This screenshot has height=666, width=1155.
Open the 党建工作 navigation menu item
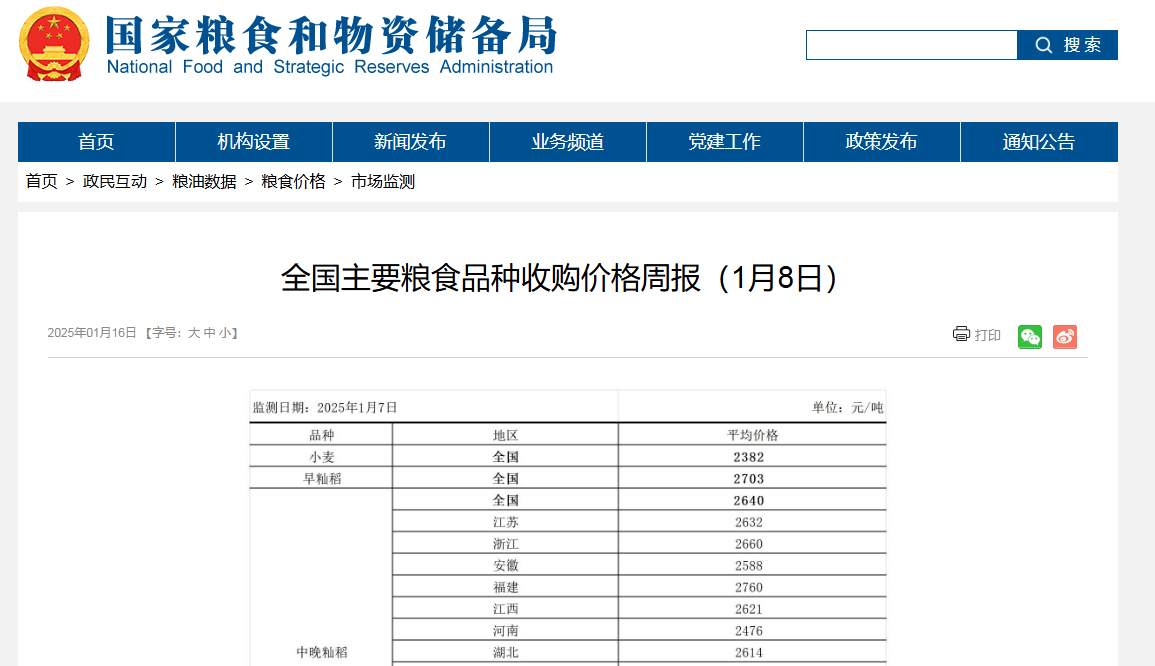click(724, 141)
